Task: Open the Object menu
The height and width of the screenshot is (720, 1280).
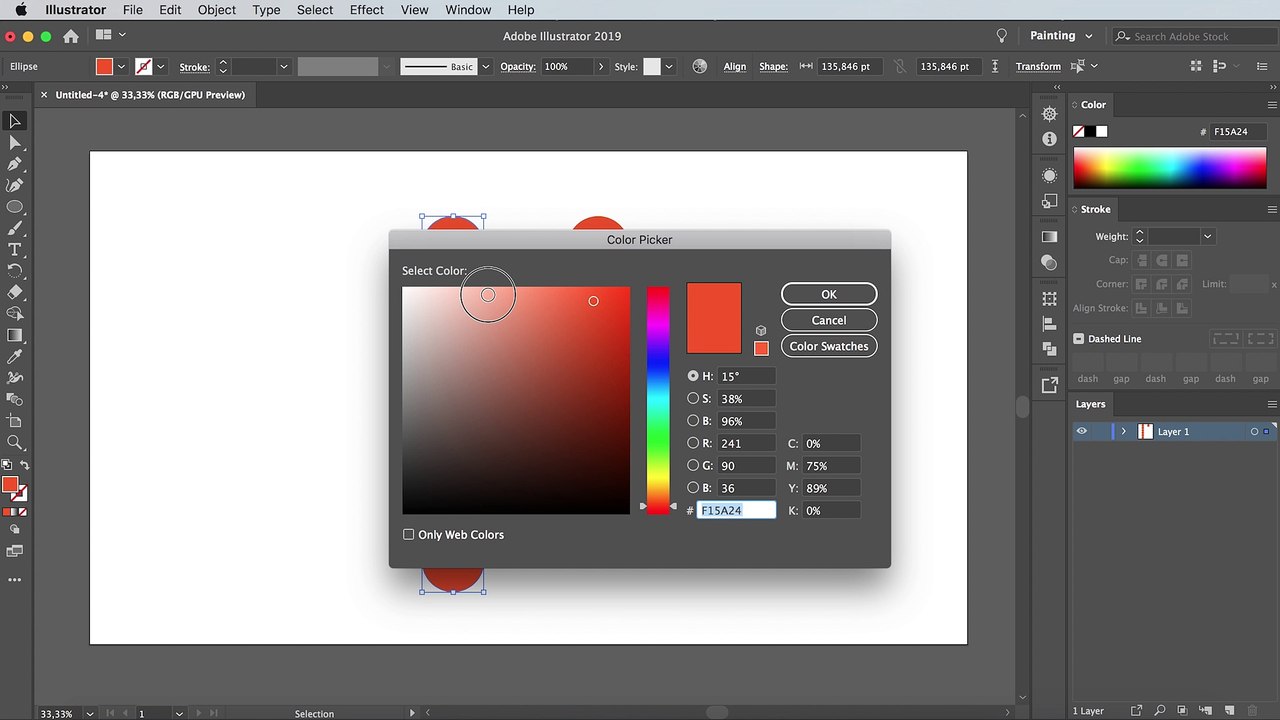Action: click(x=217, y=10)
